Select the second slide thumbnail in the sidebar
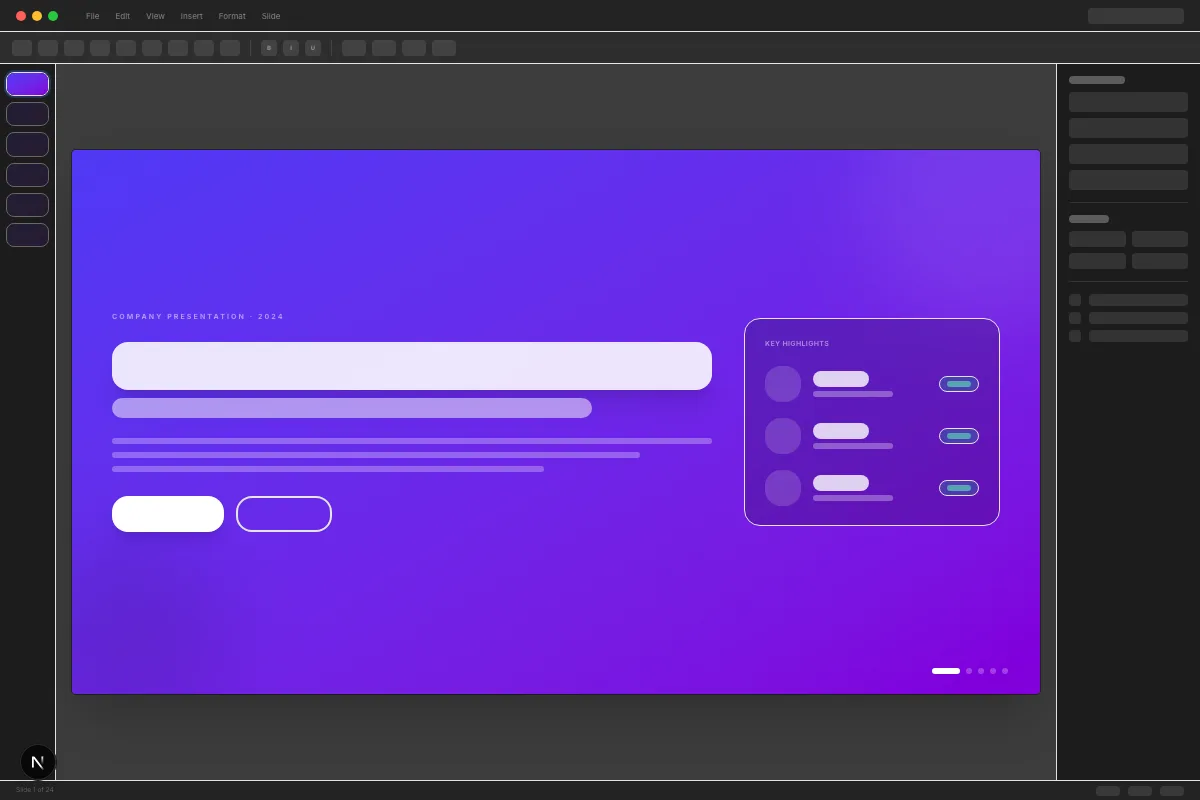This screenshot has width=1200, height=800. (x=27, y=114)
